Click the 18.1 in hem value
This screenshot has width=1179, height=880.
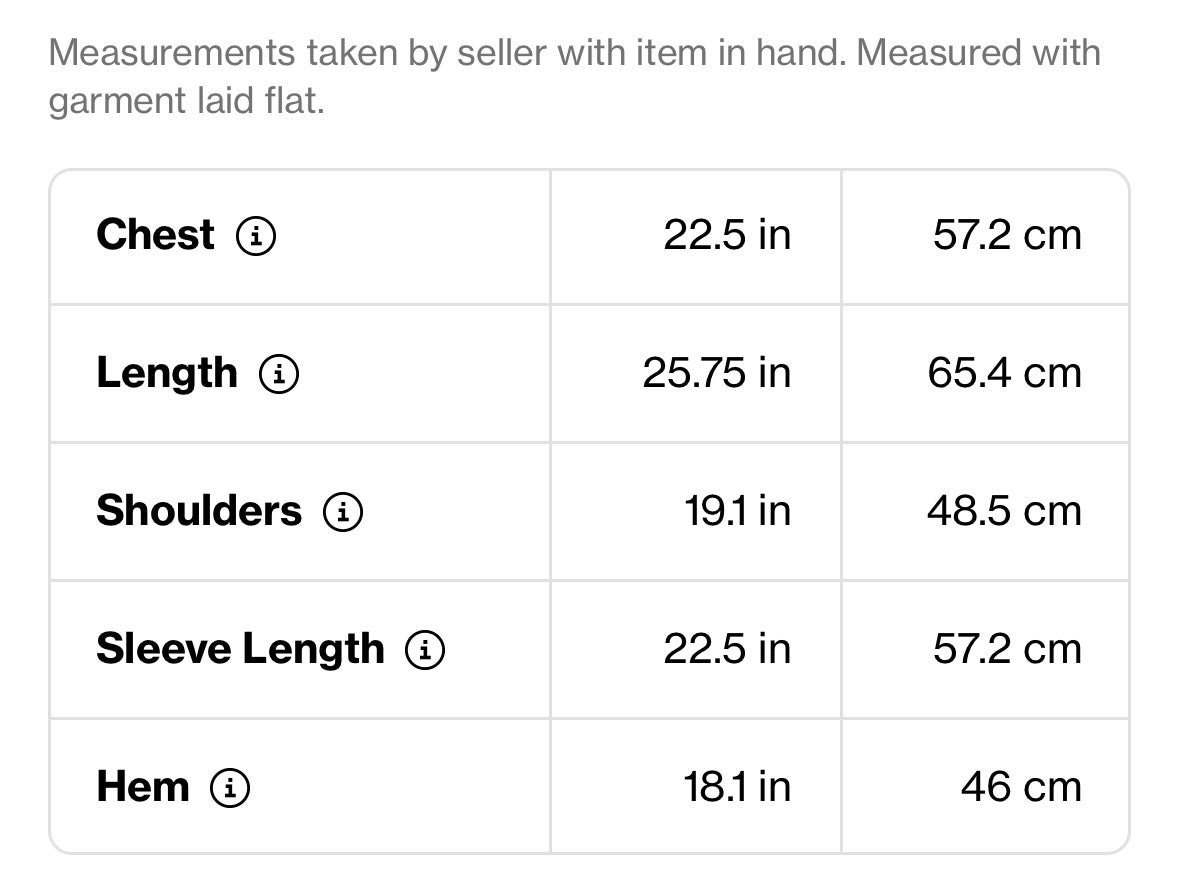coord(738,787)
